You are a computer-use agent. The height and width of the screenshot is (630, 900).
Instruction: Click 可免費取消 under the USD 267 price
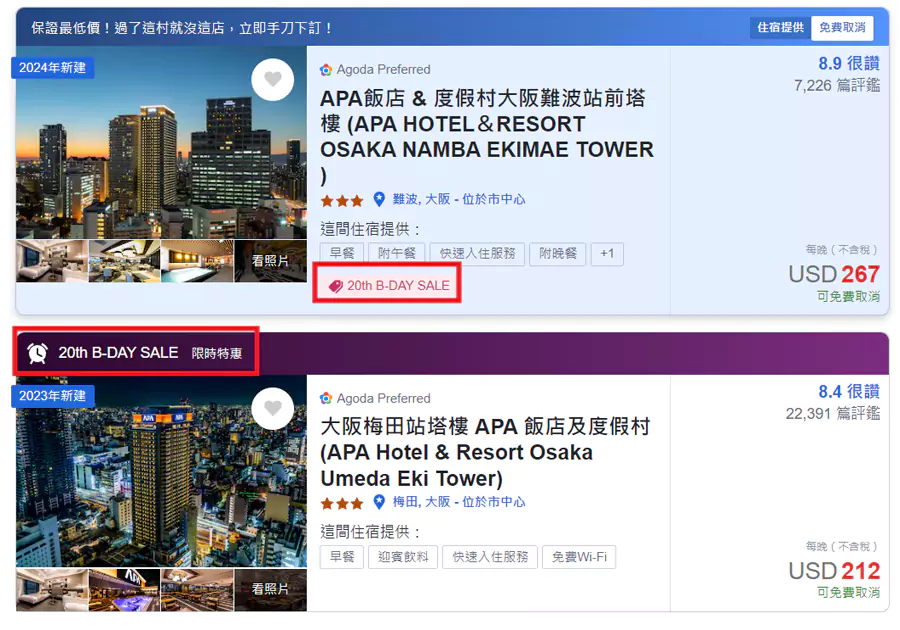(848, 297)
